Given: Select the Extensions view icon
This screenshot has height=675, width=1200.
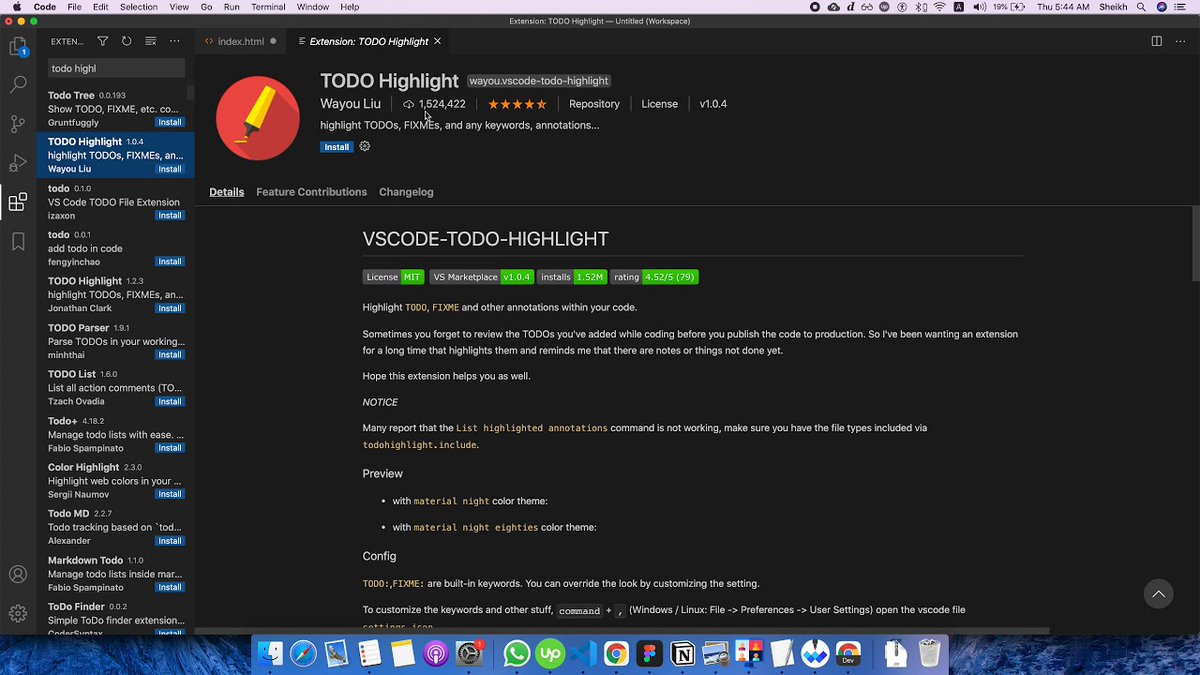Looking at the screenshot, I should [x=18, y=203].
